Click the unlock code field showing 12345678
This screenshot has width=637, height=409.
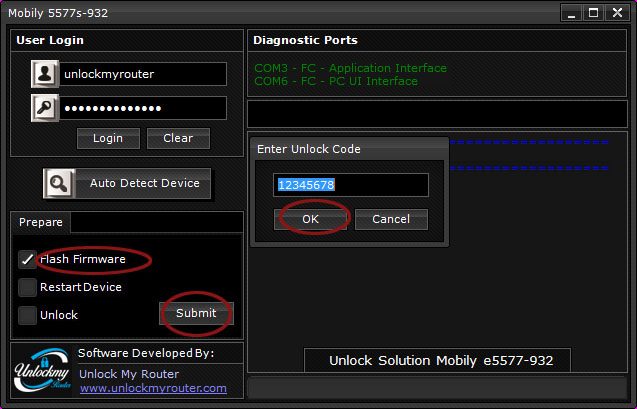351,185
